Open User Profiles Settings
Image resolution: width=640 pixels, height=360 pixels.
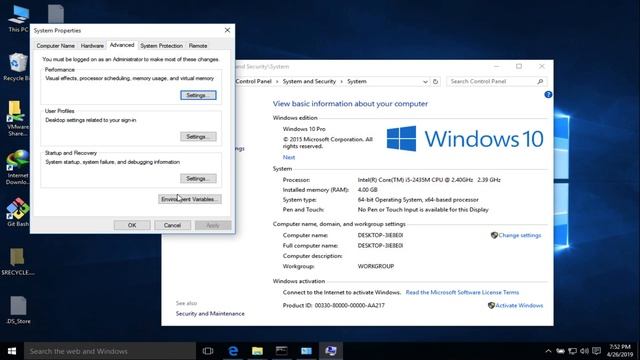click(198, 137)
